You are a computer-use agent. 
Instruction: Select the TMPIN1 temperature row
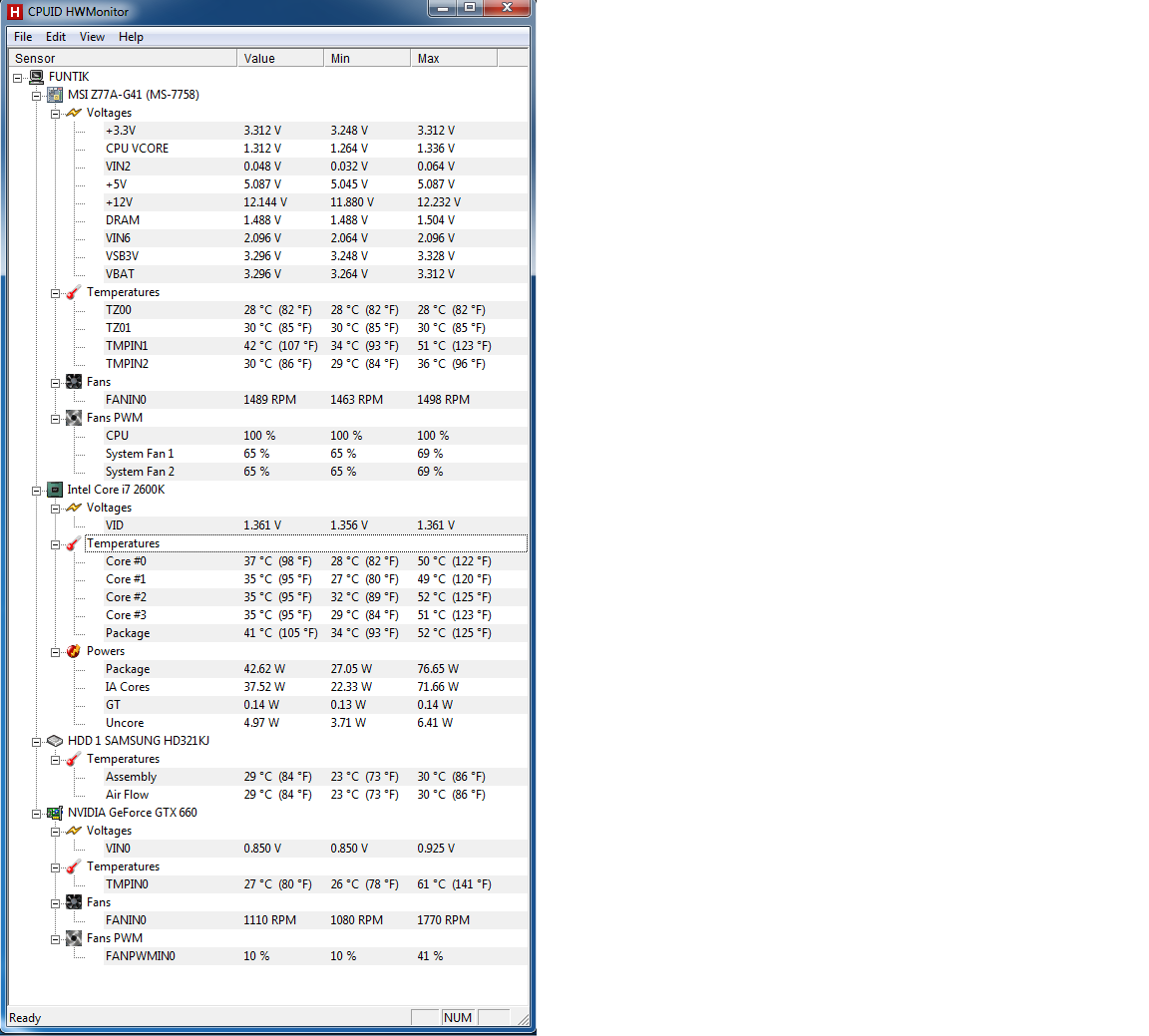pos(315,346)
